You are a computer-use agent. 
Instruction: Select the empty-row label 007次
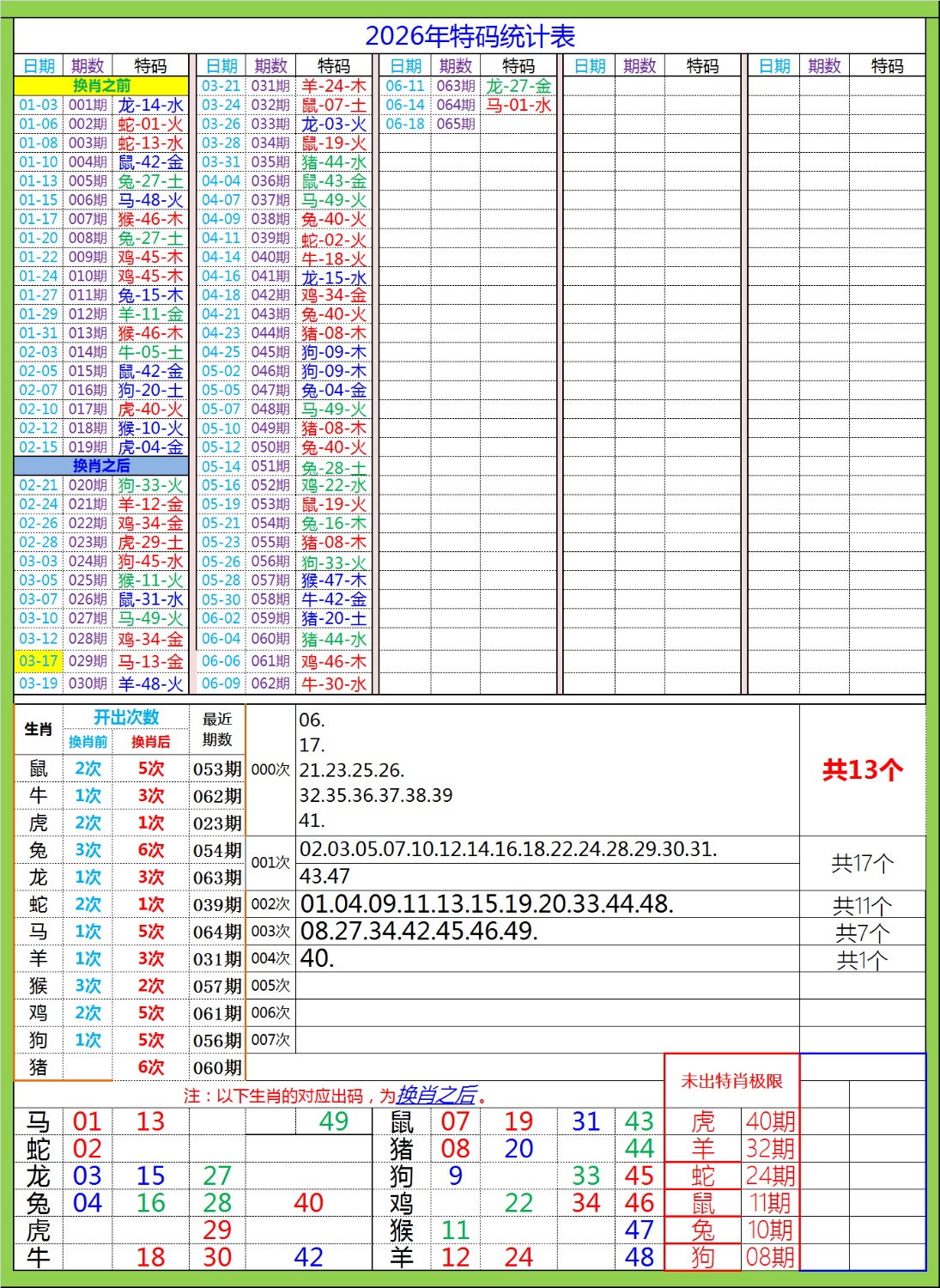(270, 1040)
